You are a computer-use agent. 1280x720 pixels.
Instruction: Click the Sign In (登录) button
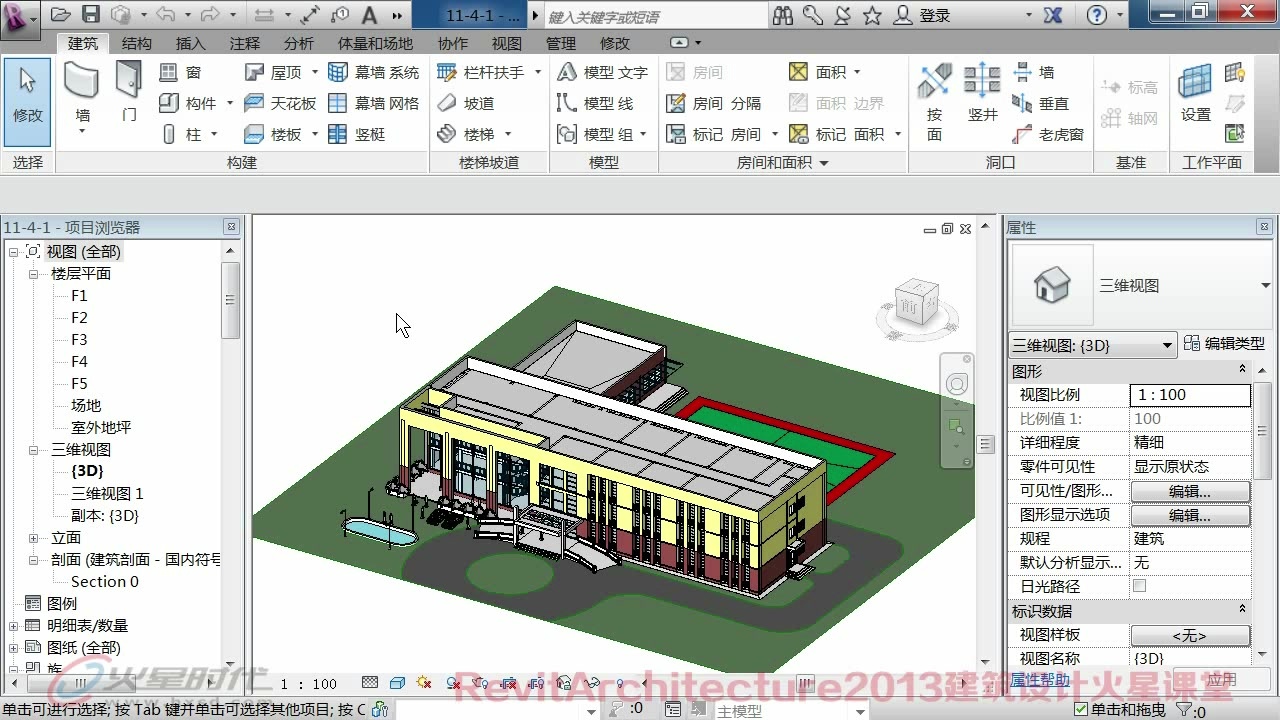[x=923, y=15]
